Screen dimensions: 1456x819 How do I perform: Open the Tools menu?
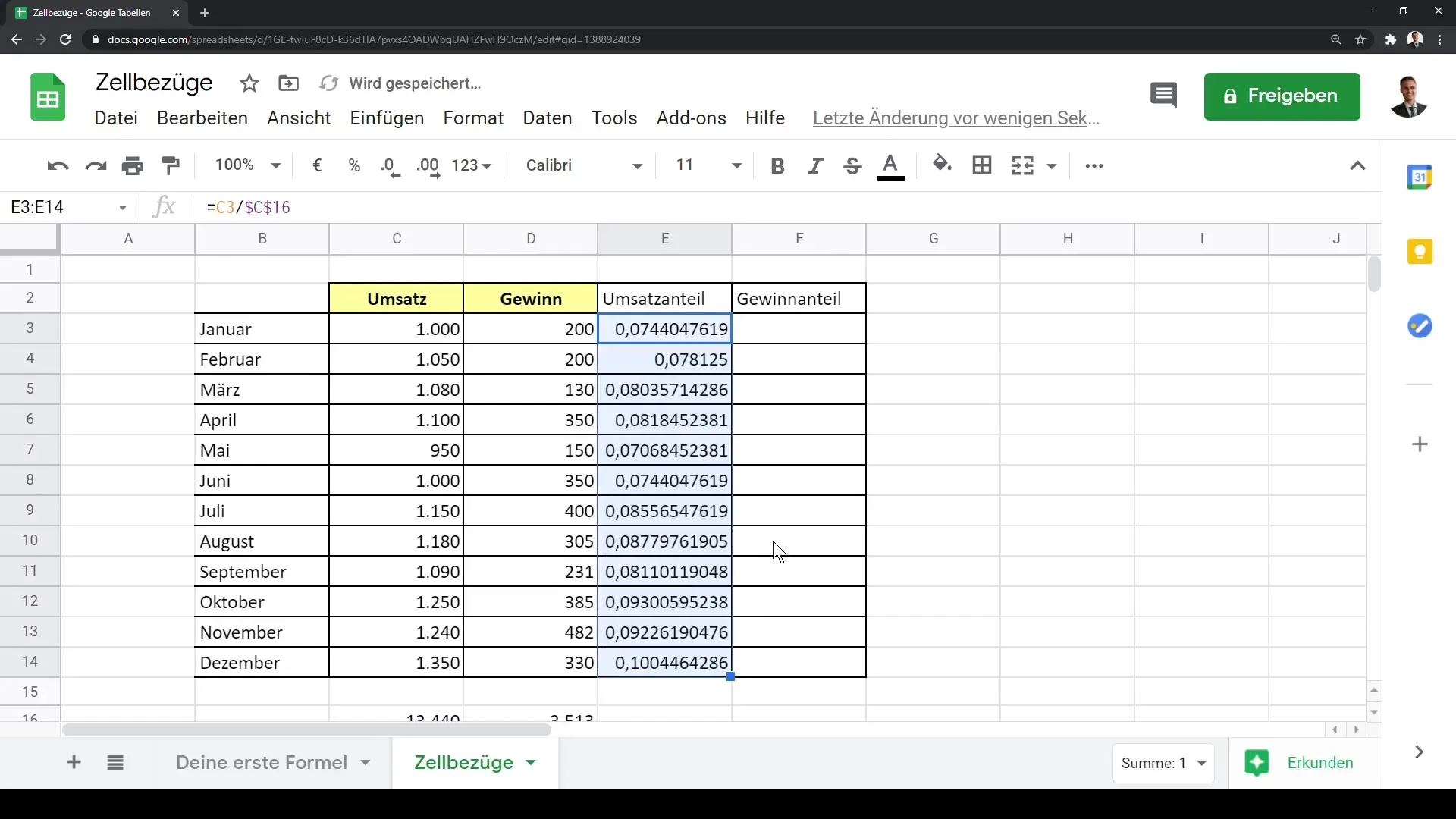click(614, 118)
